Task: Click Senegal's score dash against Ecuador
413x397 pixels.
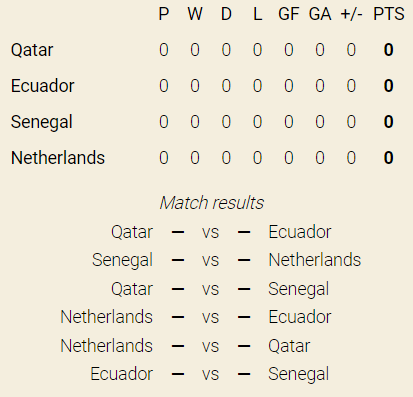Action: pos(244,374)
